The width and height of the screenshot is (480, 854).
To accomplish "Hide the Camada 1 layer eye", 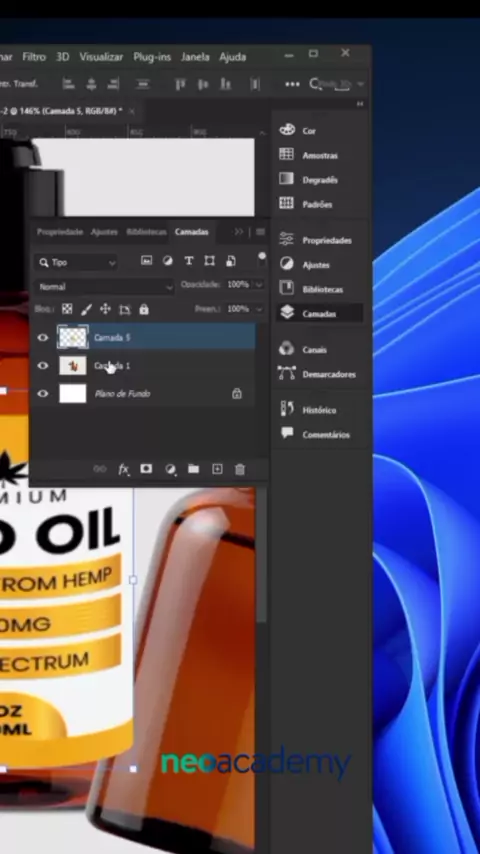I will 42,365.
